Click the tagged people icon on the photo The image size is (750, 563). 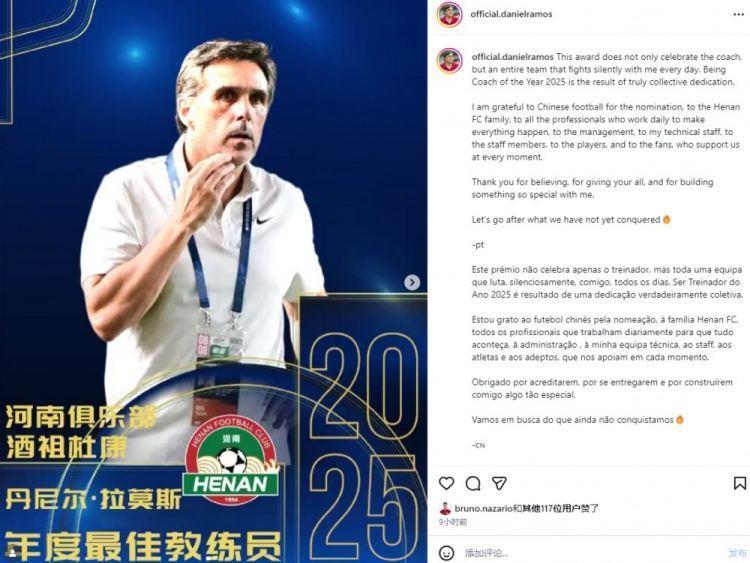point(11,552)
